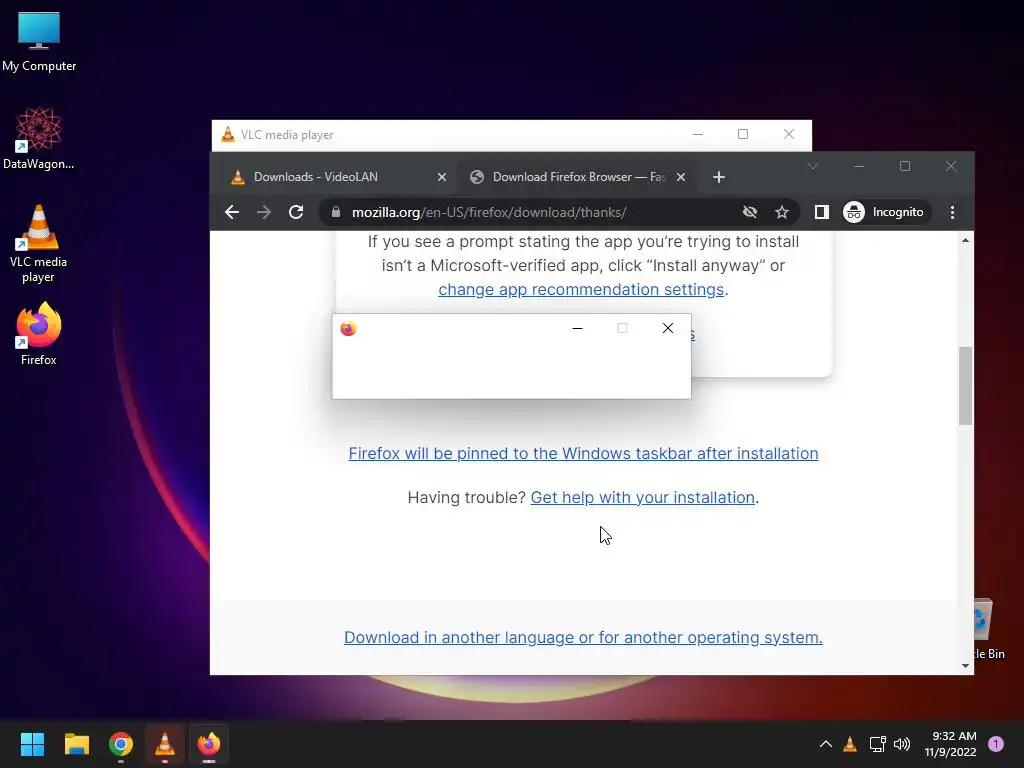This screenshot has height=768, width=1024.
Task: Open Chrome three-dot menu
Action: pos(952,212)
